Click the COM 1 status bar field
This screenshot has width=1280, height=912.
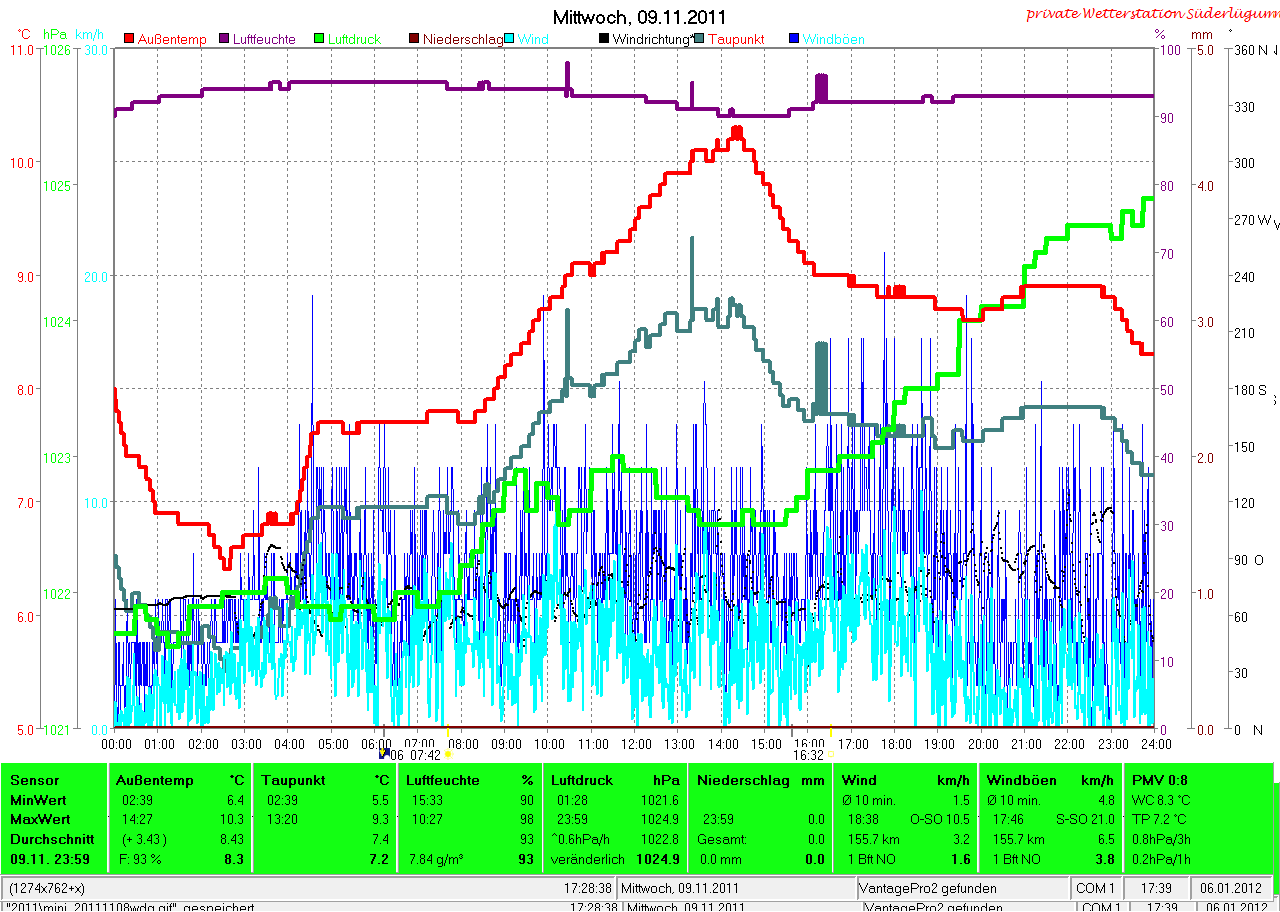1095,888
